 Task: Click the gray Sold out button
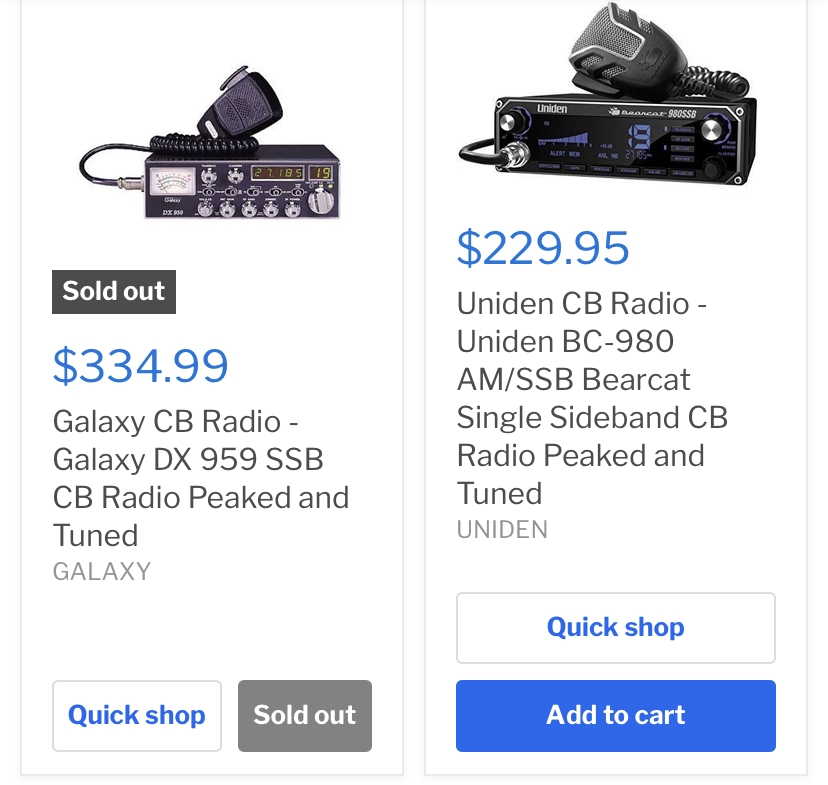click(x=305, y=716)
